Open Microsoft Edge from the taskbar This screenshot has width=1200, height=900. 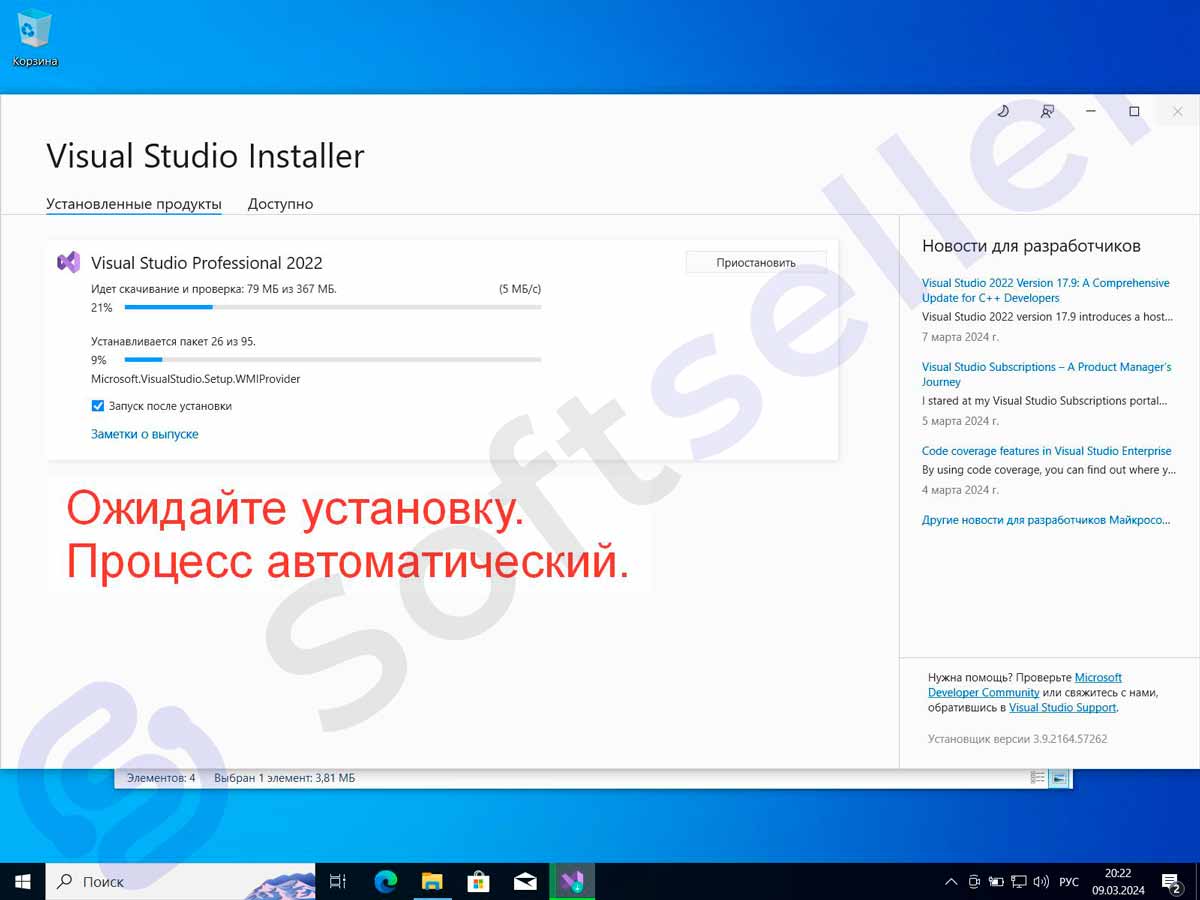pyautogui.click(x=385, y=881)
